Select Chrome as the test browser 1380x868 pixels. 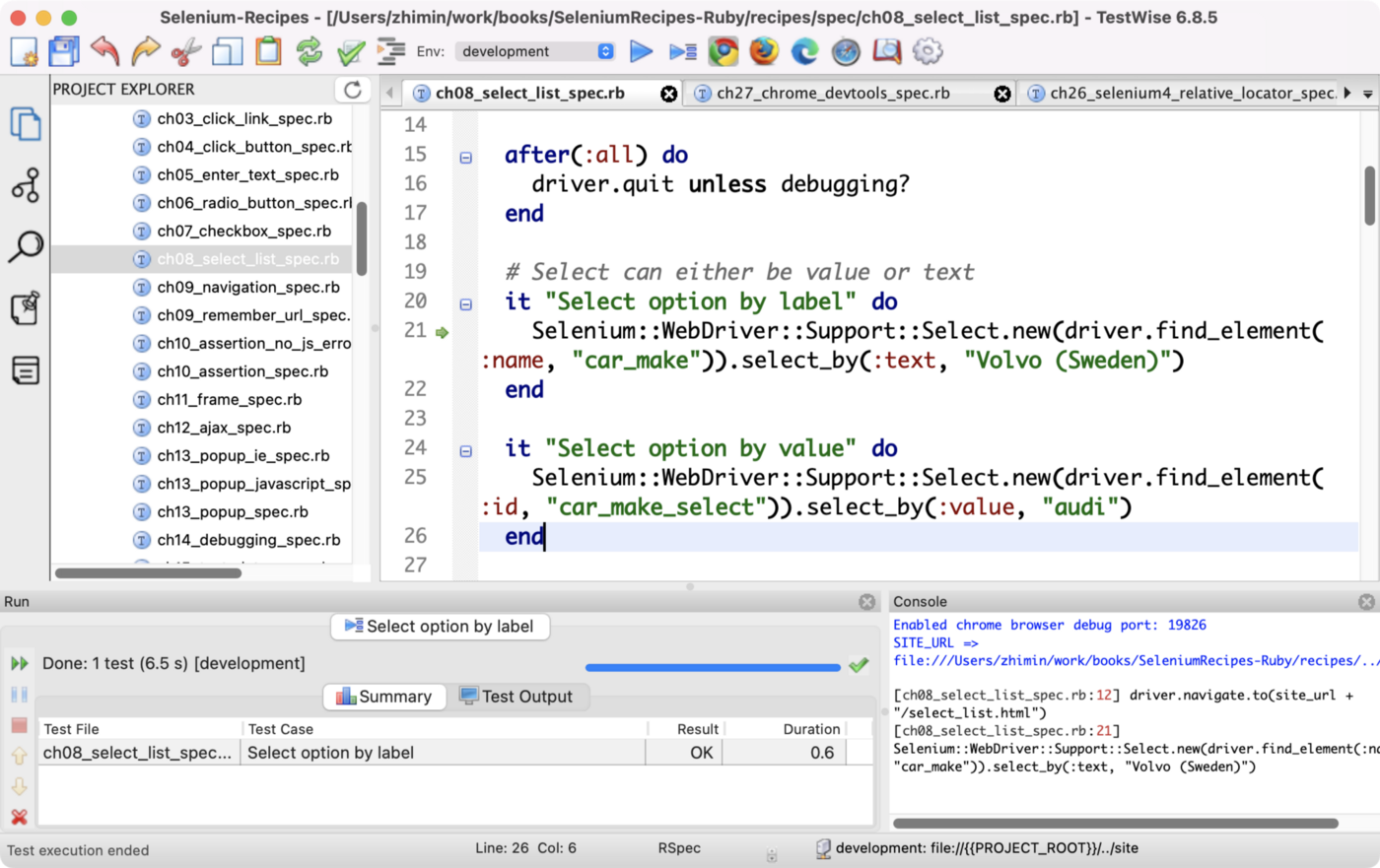tap(724, 51)
